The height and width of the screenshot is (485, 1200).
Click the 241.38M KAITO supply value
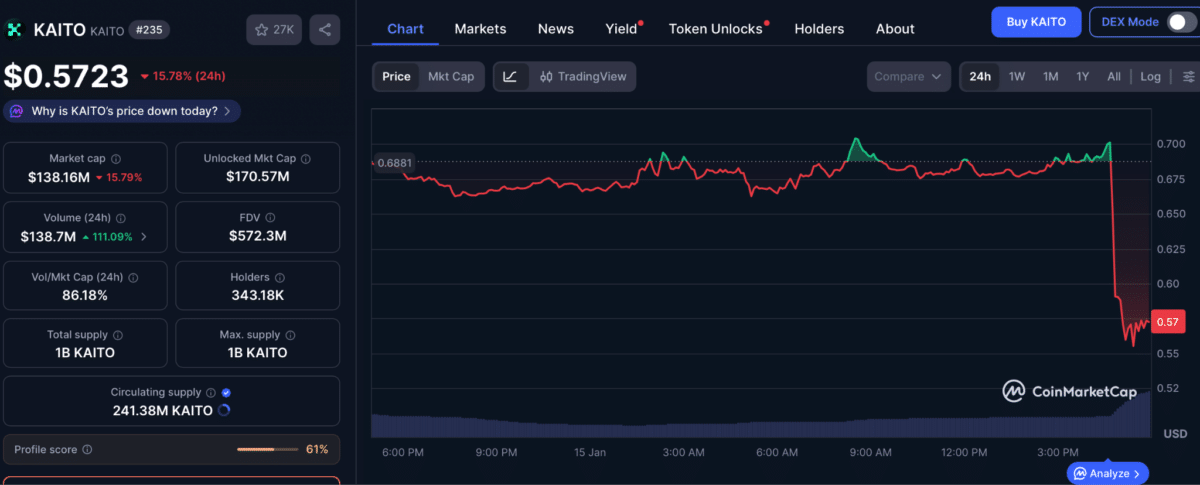(162, 411)
